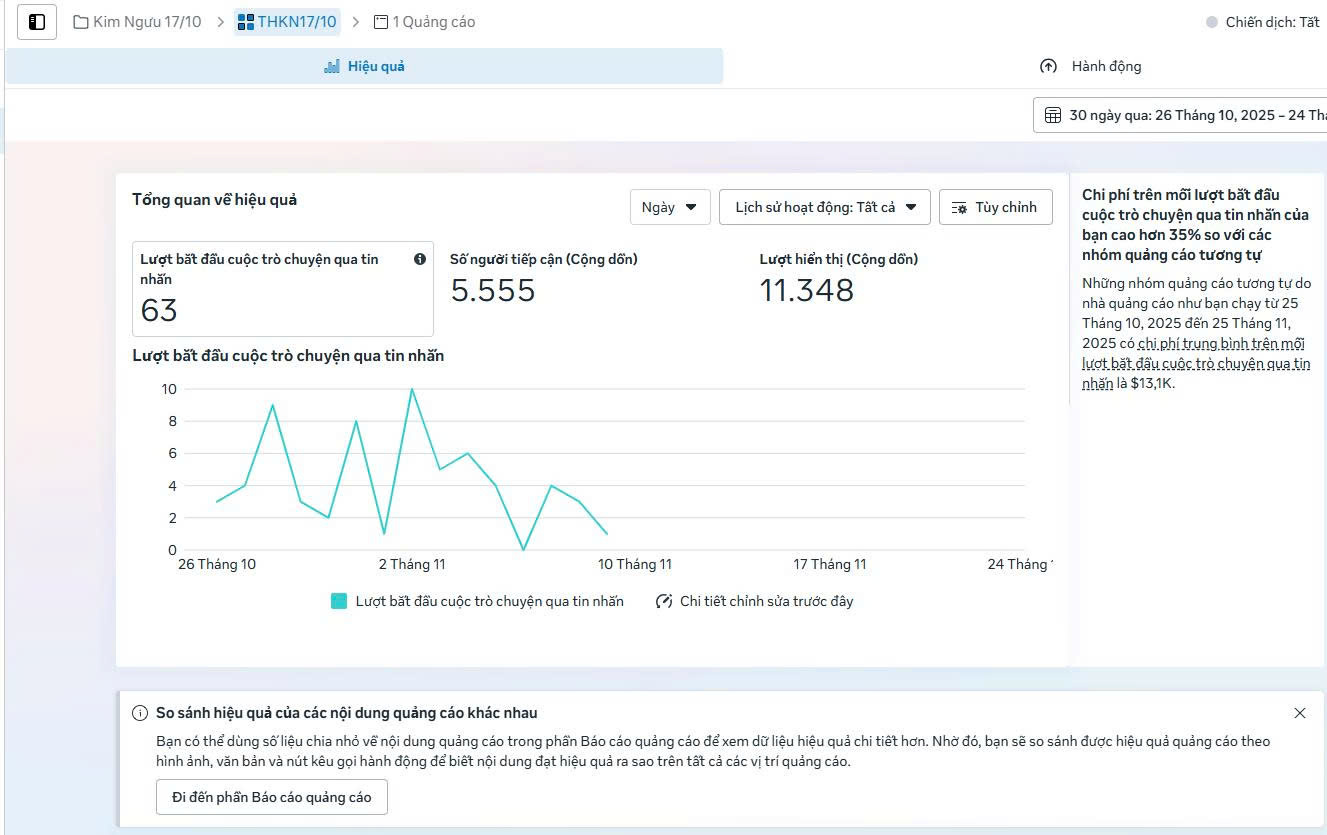Image resolution: width=1327 pixels, height=835 pixels.
Task: Click Đi đến phần Báo cáo quảng cáo
Action: (x=271, y=797)
